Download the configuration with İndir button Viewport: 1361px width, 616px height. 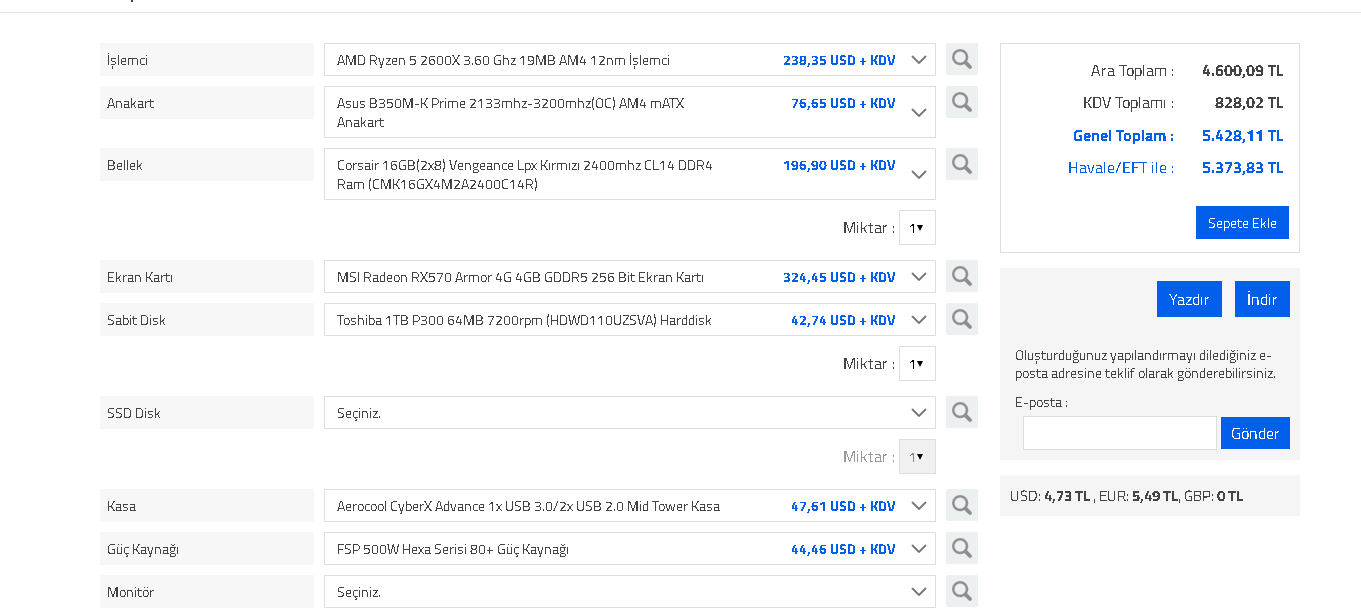point(1262,299)
